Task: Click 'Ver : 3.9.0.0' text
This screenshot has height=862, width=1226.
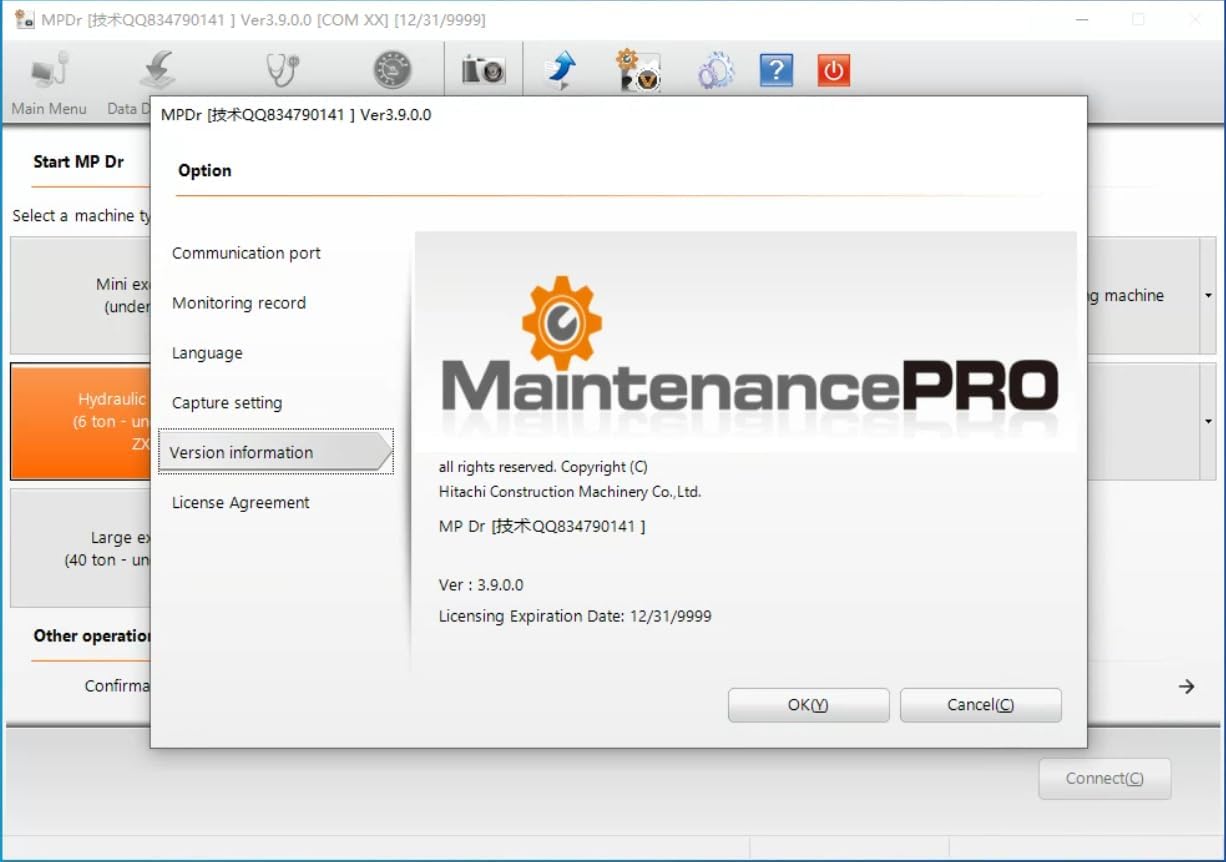Action: tap(481, 585)
